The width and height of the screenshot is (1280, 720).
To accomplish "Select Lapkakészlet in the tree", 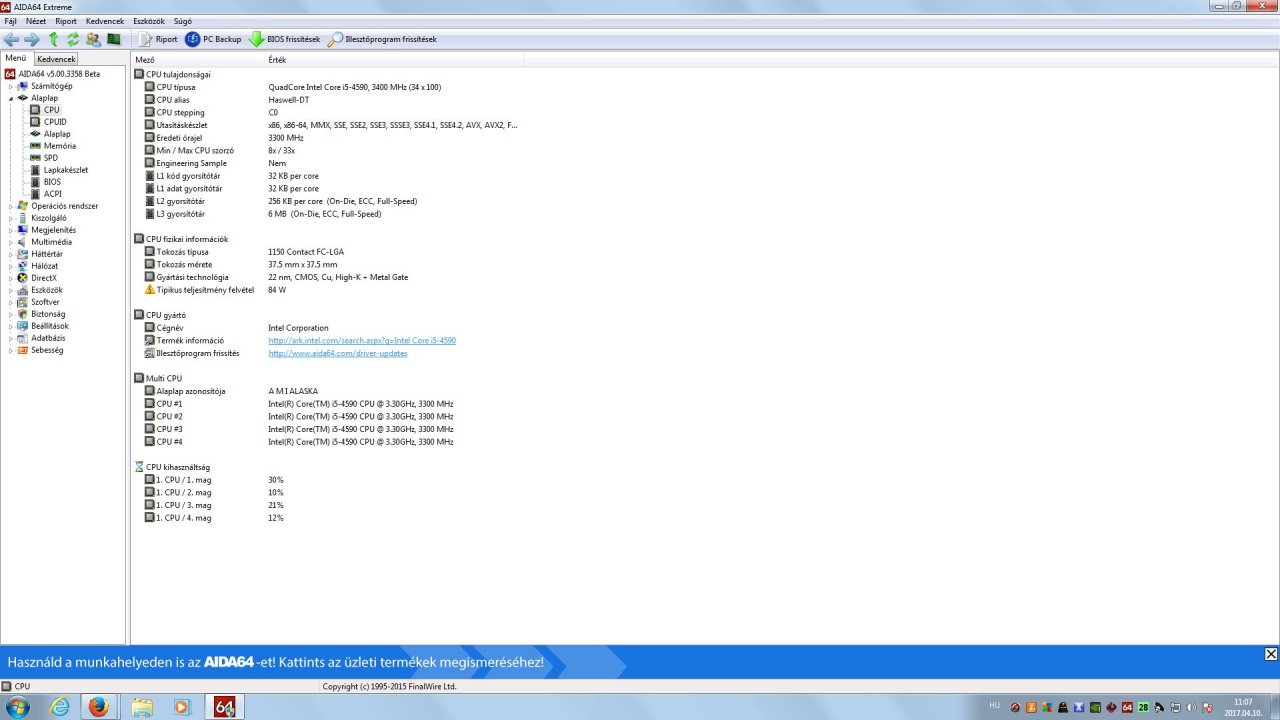I will [66, 170].
